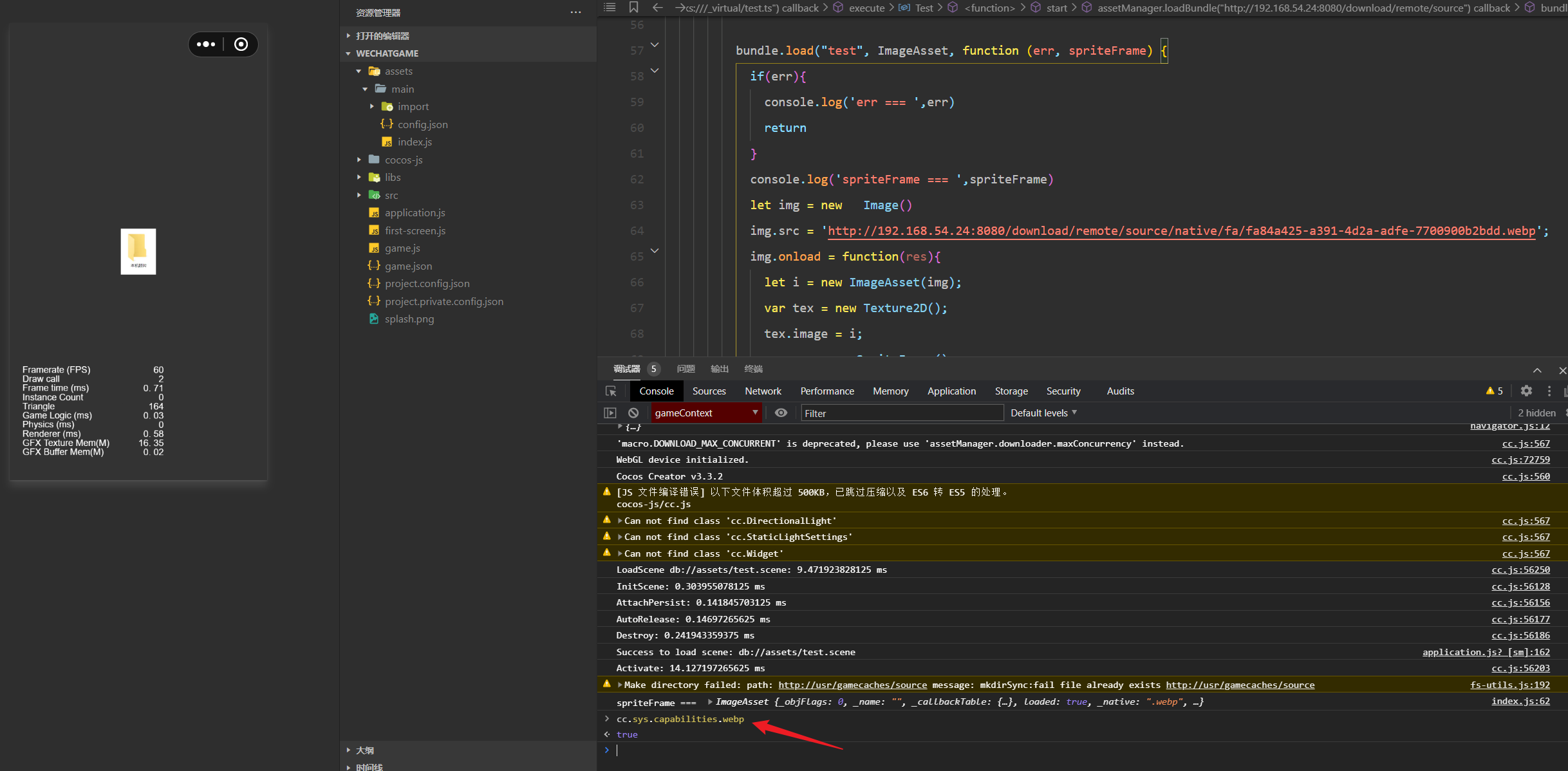Navigate back using the back arrow icon
Image resolution: width=1568 pixels, height=771 pixels.
point(657,7)
